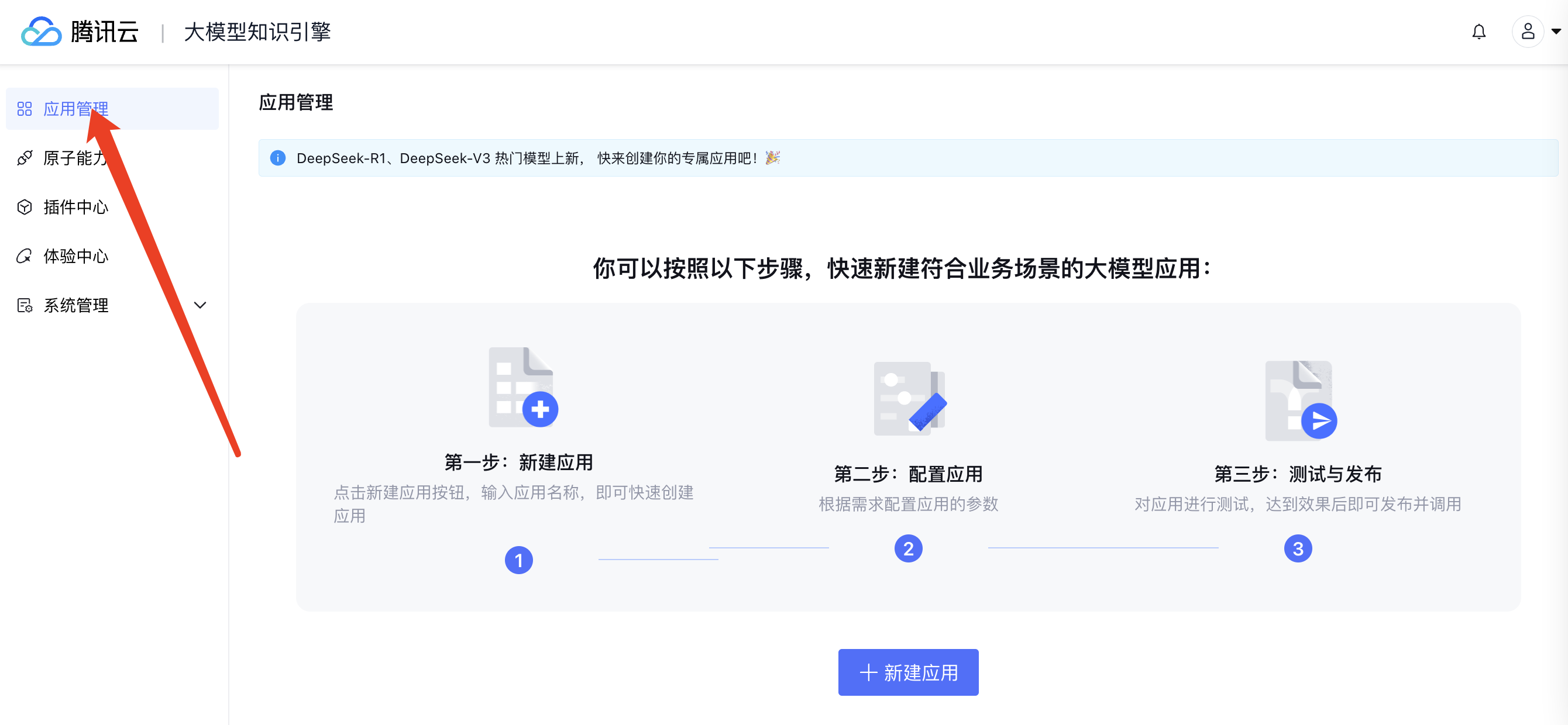The height and width of the screenshot is (725, 1568).
Task: Click step 3 circle indicator
Action: pos(1297,548)
